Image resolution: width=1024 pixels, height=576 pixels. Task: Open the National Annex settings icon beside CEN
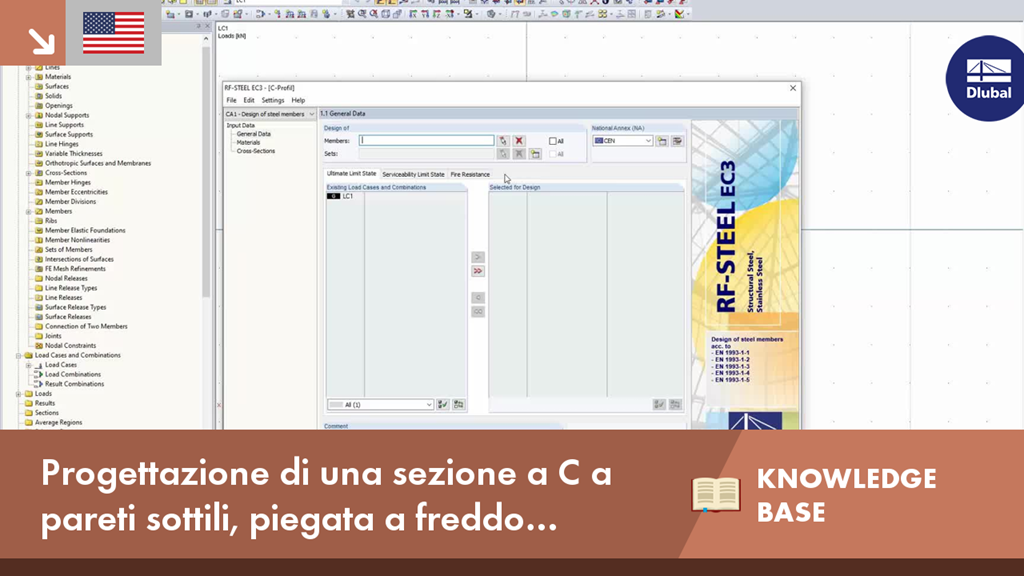point(663,141)
